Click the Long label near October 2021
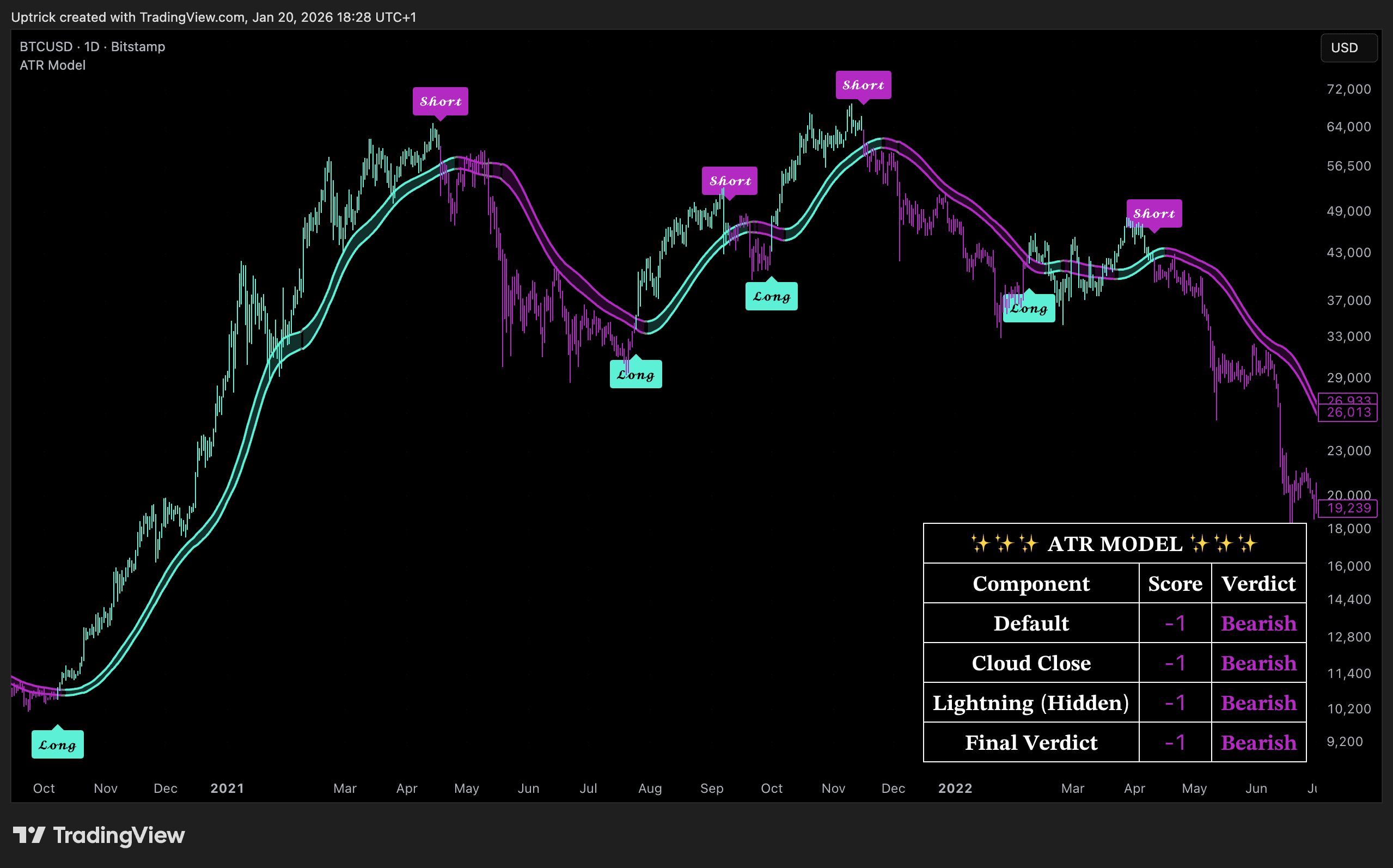1393x868 pixels. click(771, 297)
